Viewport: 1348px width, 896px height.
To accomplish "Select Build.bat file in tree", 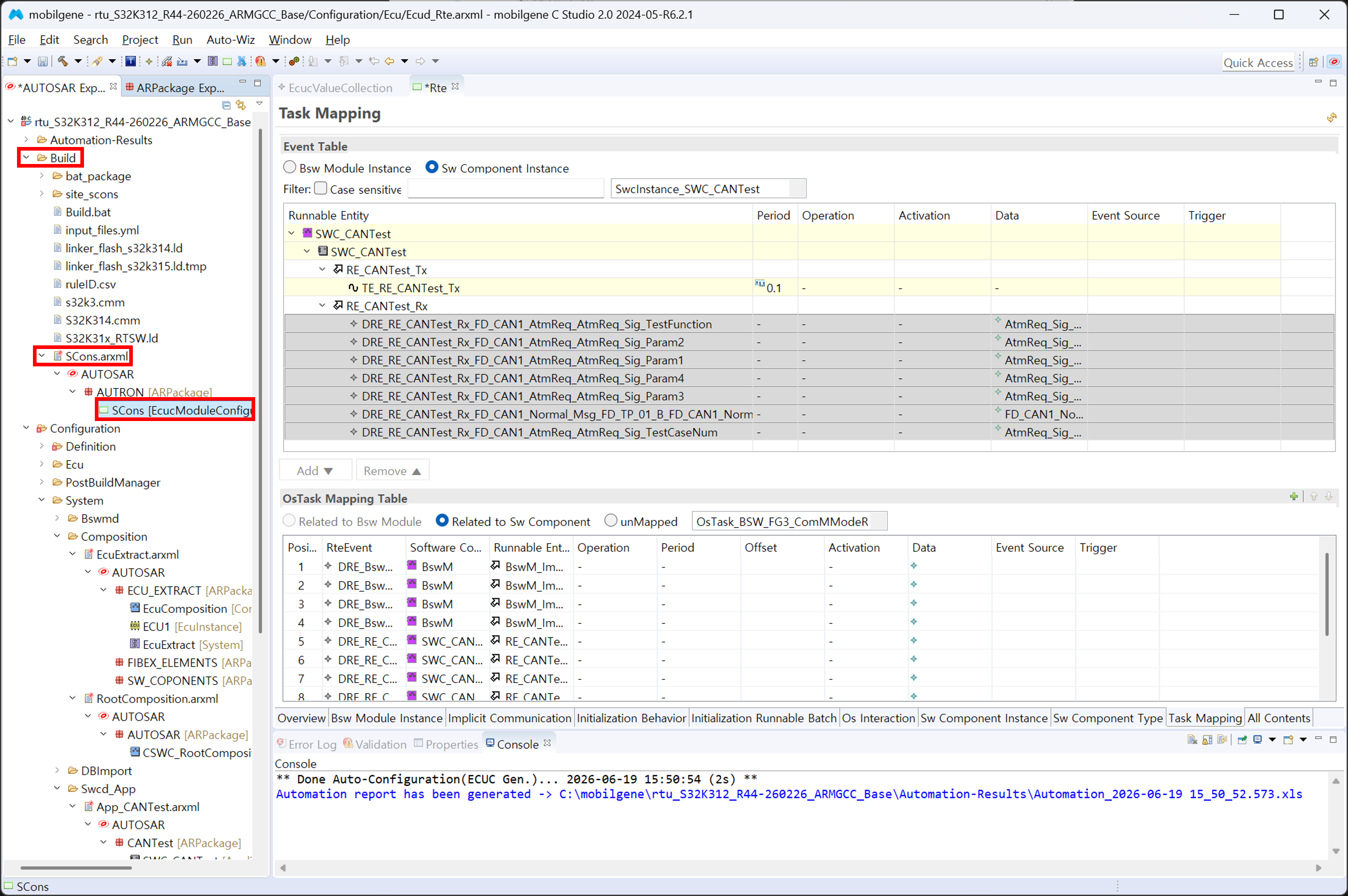I will 88,212.
